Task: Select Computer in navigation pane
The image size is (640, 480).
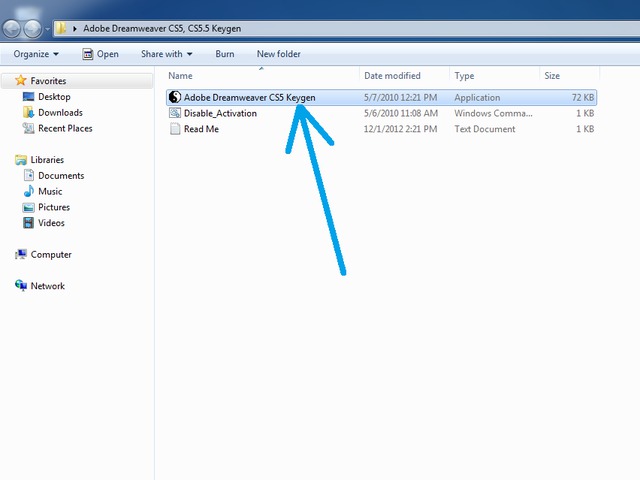Action: click(51, 255)
